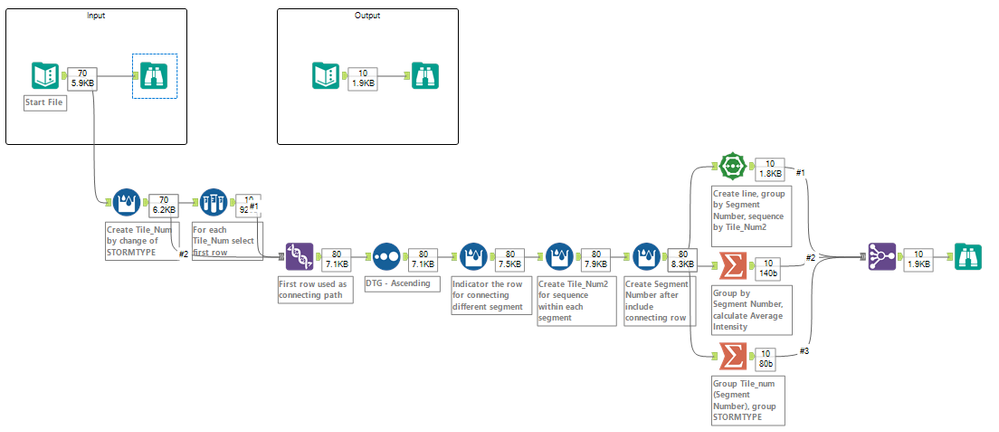This screenshot has width=999, height=432.
Task: Select Multi-Row Formula tool creating Segment Number
Action: pyautogui.click(x=647, y=256)
